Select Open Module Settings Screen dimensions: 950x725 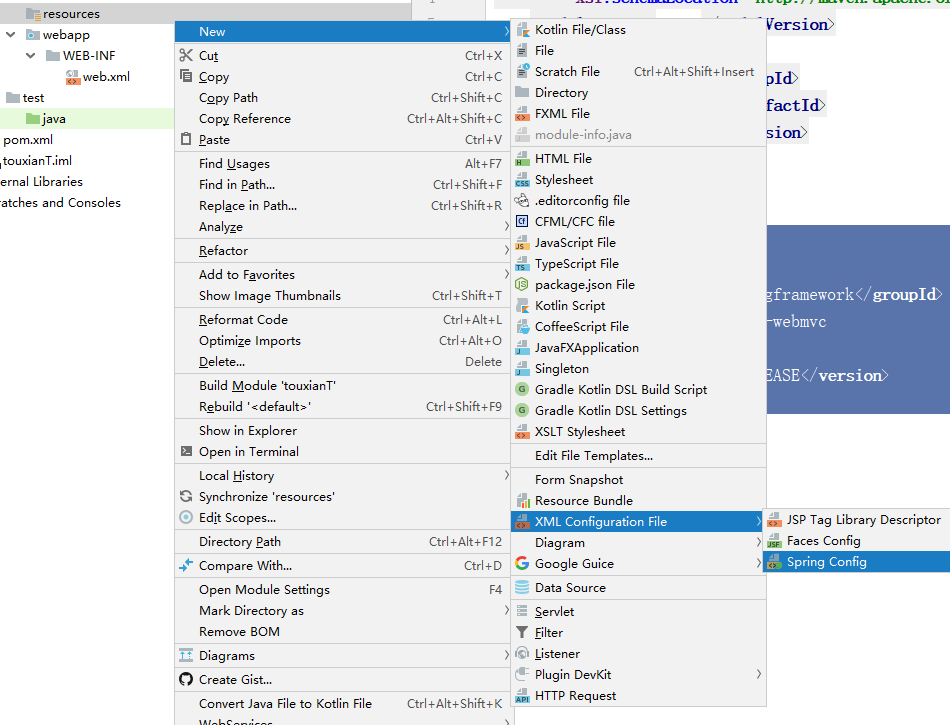[x=343, y=589]
